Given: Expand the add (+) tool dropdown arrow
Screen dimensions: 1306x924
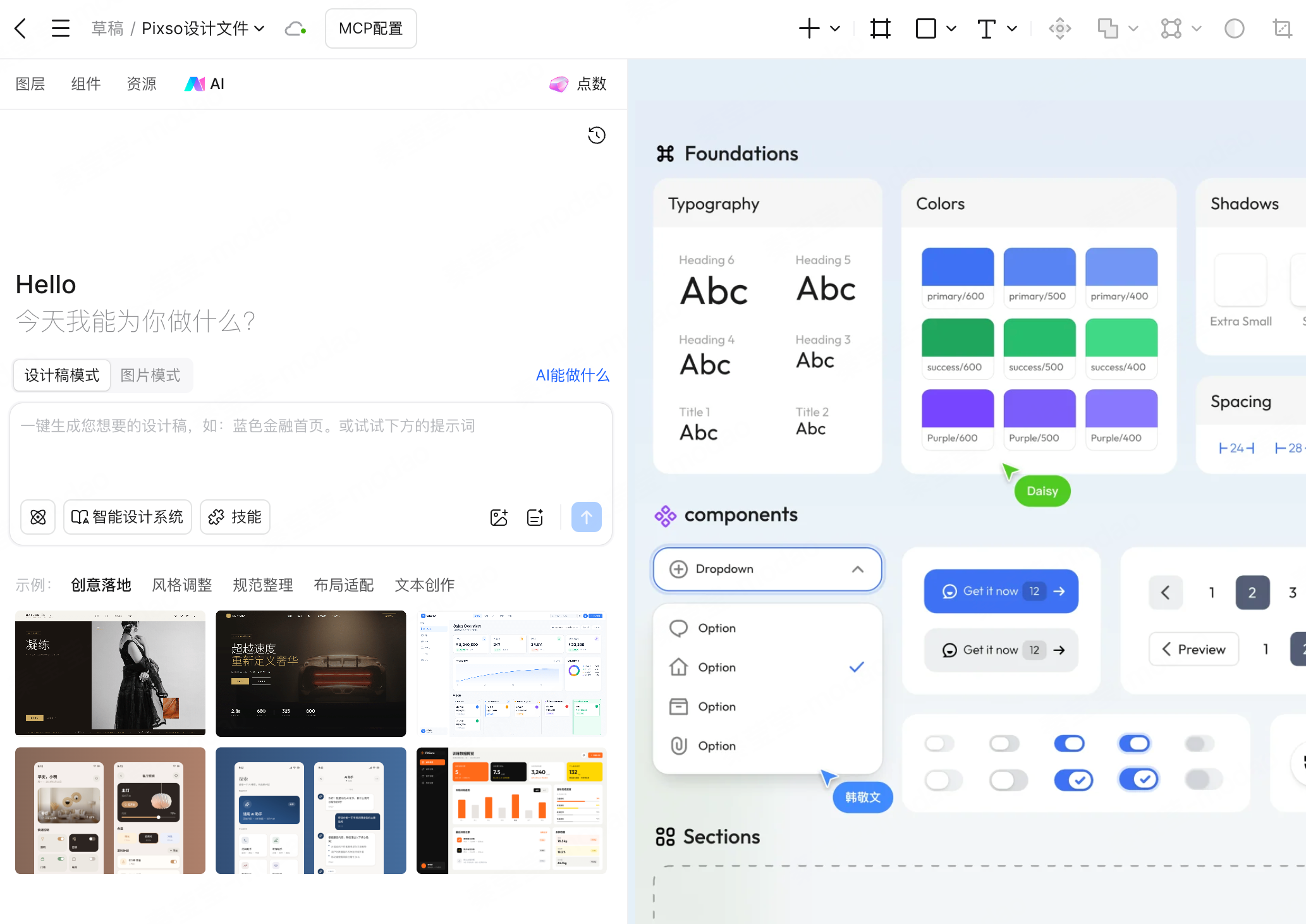Looking at the screenshot, I should coord(835,28).
